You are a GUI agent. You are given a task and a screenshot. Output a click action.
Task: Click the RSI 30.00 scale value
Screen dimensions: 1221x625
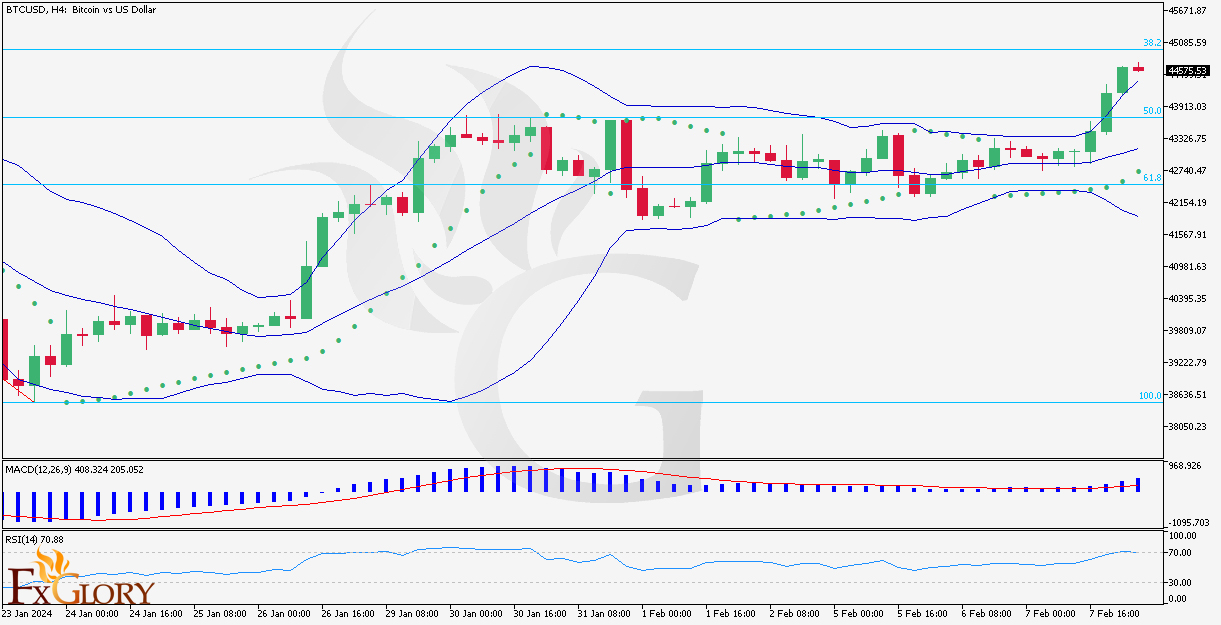pyautogui.click(x=1179, y=582)
